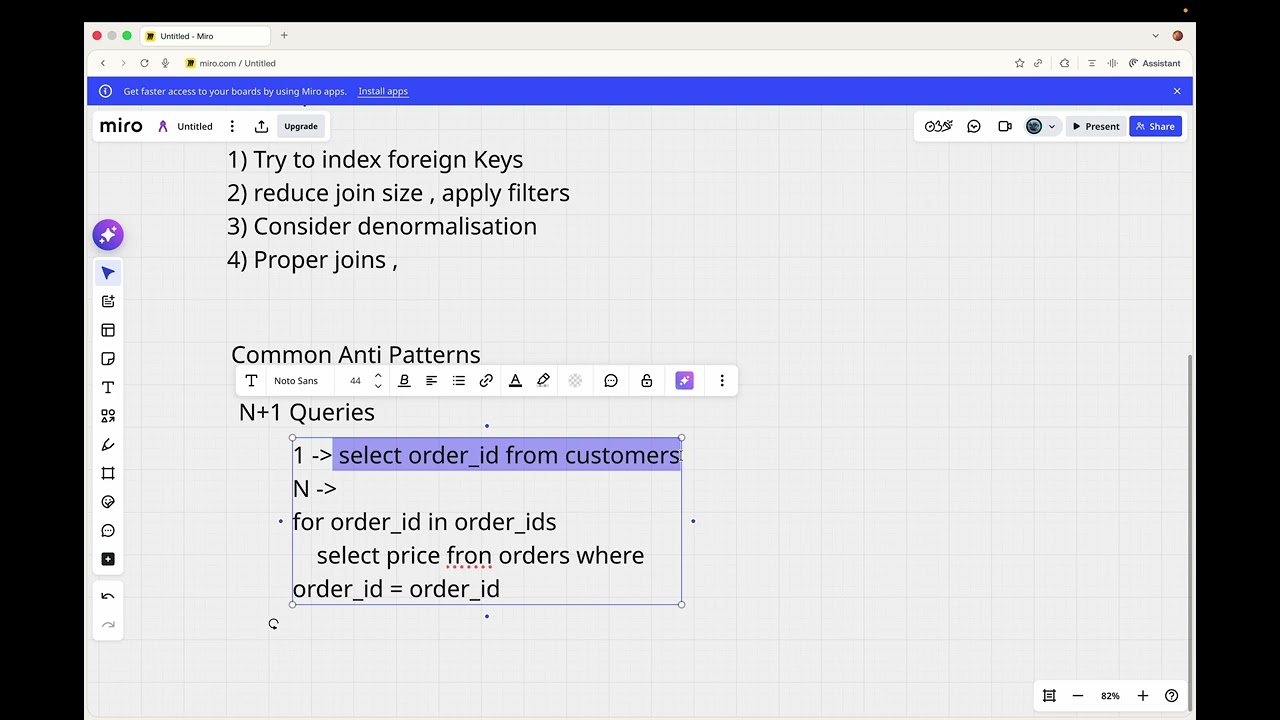This screenshot has width=1280, height=720.
Task: Open Miro AI sparkle tool in left toolbar
Action: coord(108,235)
